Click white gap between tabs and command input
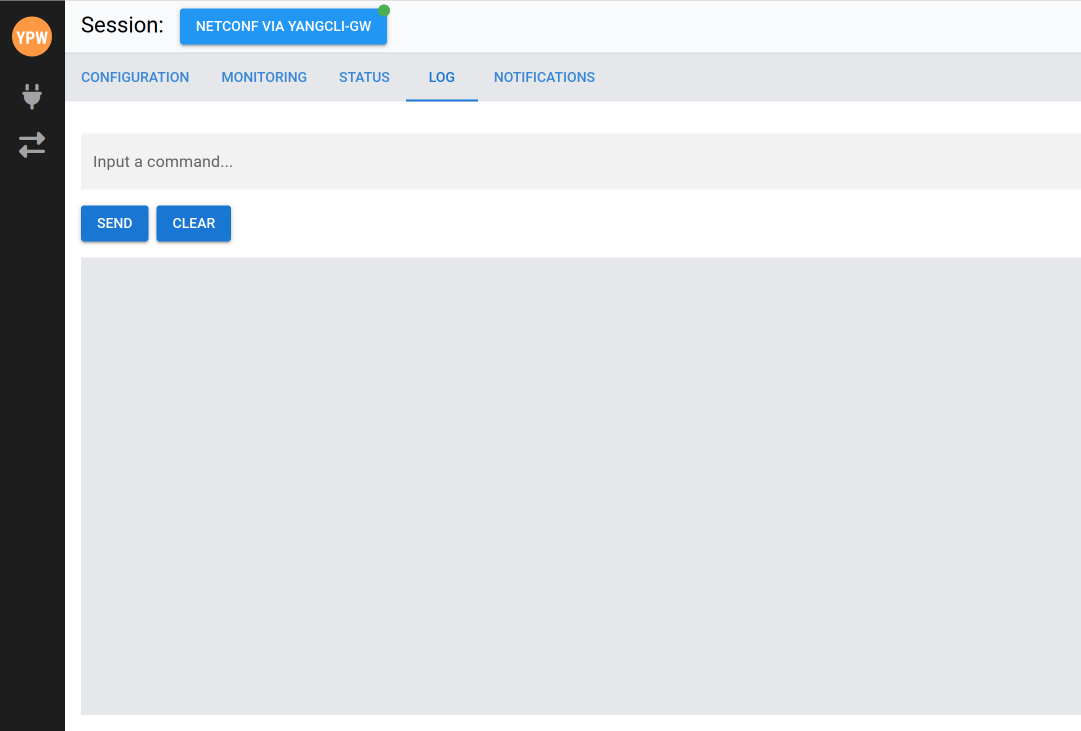 click(580, 117)
